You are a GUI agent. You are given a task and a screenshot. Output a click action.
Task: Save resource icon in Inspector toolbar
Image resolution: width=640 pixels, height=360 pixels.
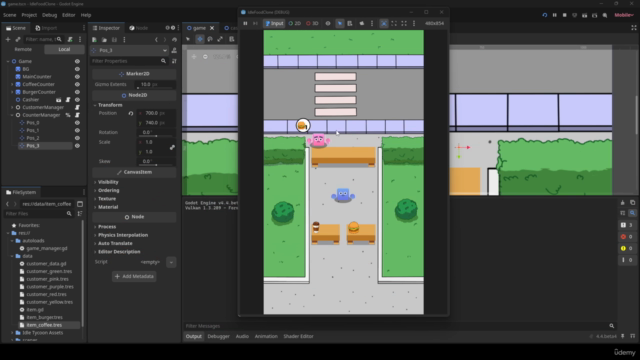point(114,40)
